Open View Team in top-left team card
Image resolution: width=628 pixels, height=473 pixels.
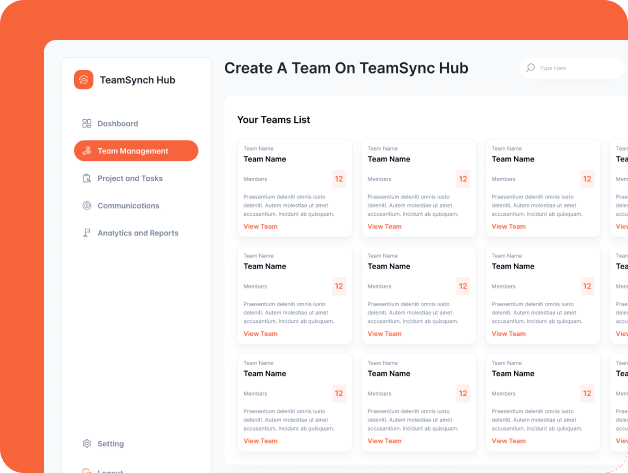pos(260,226)
